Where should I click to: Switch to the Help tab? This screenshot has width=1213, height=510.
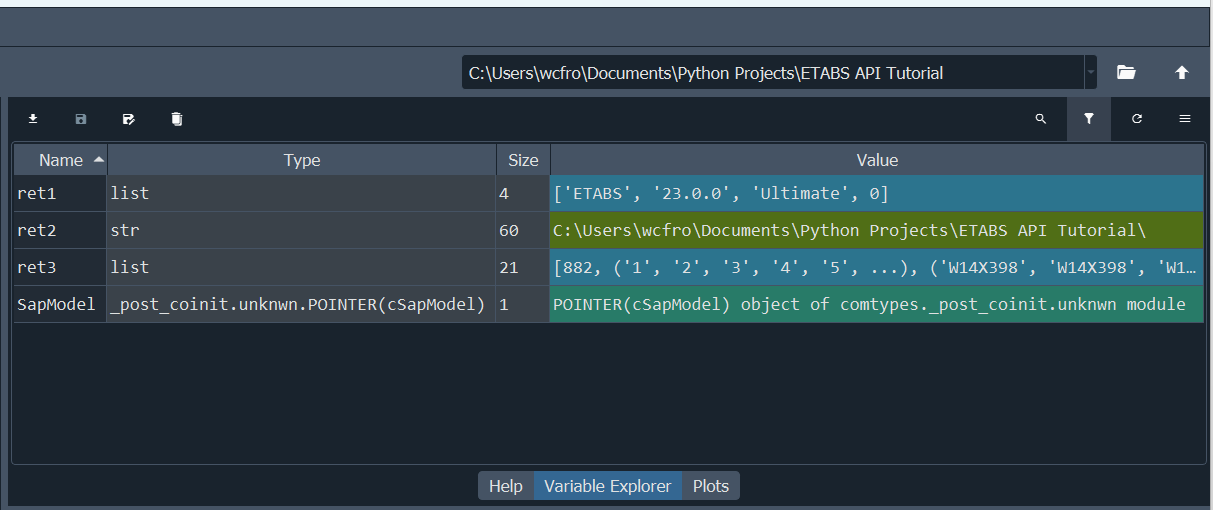click(505, 486)
